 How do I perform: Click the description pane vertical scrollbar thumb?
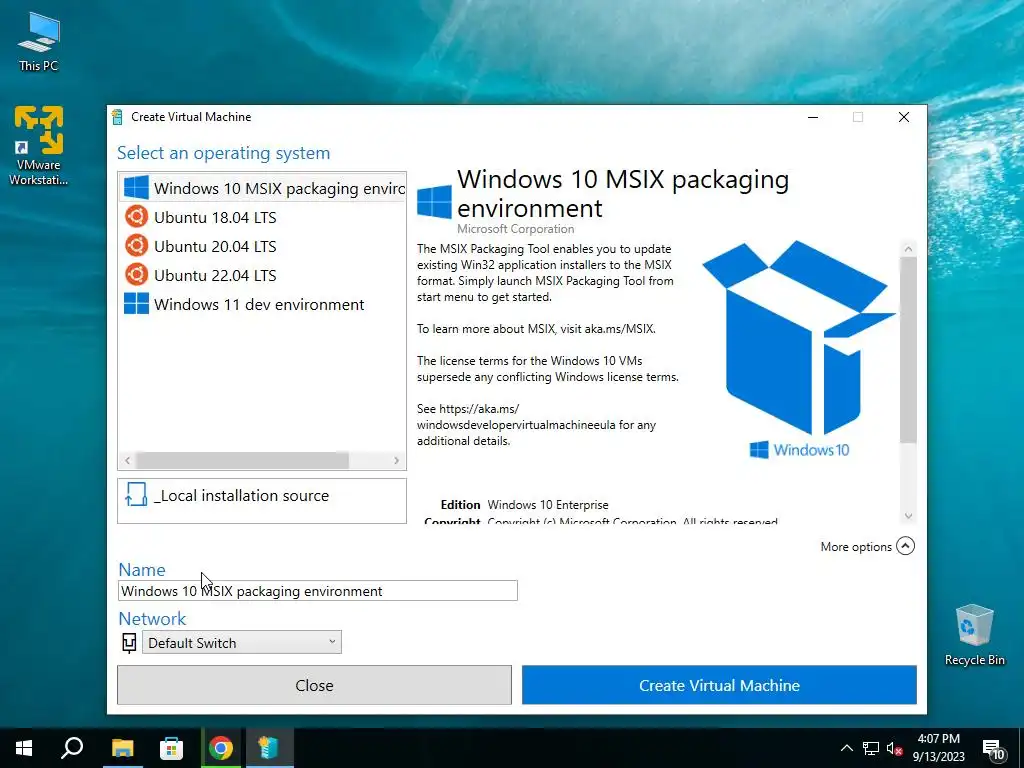pos(908,349)
